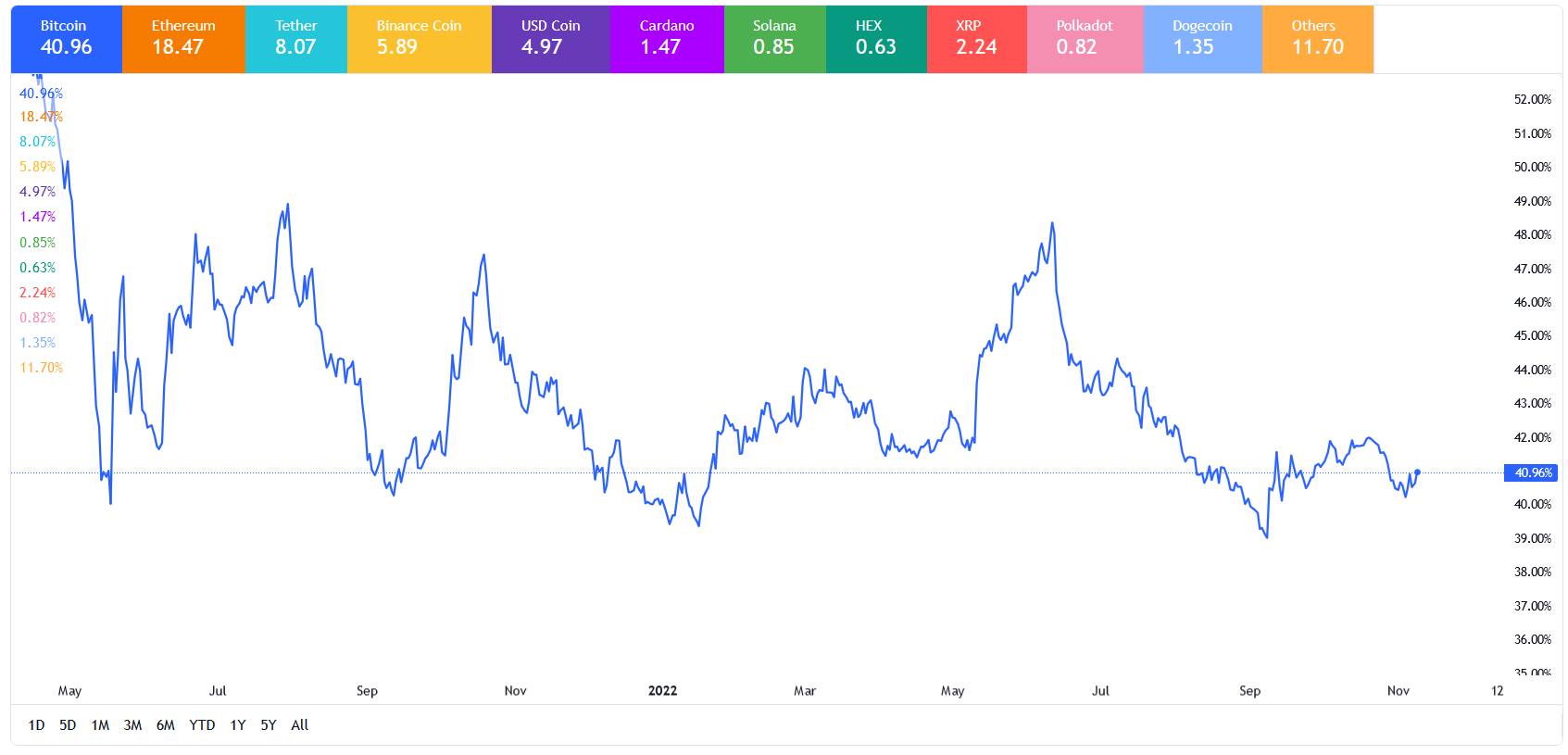Switch chart to YTD range
The image size is (1568, 755).
click(202, 725)
